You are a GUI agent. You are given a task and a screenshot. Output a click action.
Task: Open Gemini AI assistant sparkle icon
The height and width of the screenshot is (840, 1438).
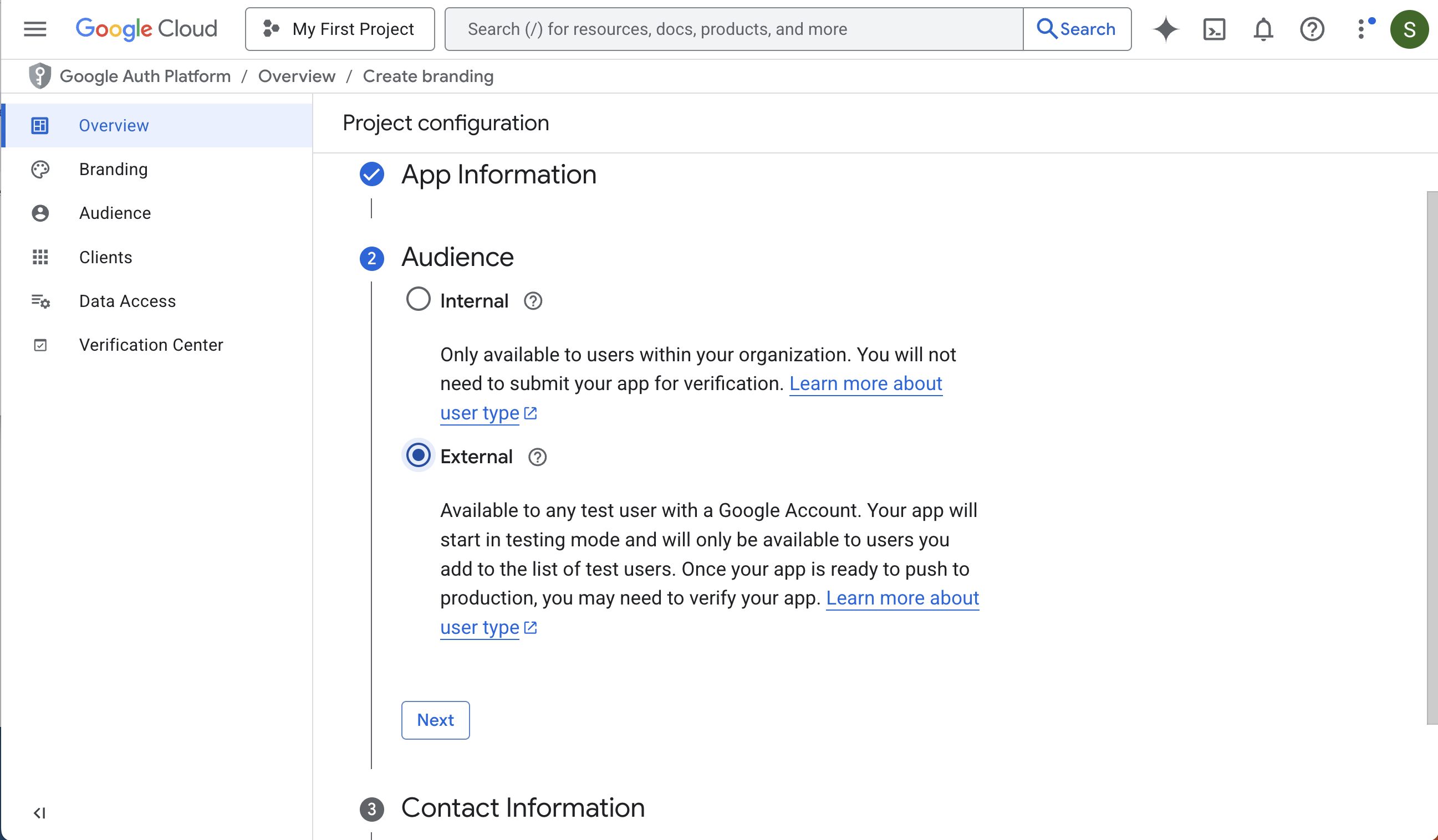tap(1165, 28)
